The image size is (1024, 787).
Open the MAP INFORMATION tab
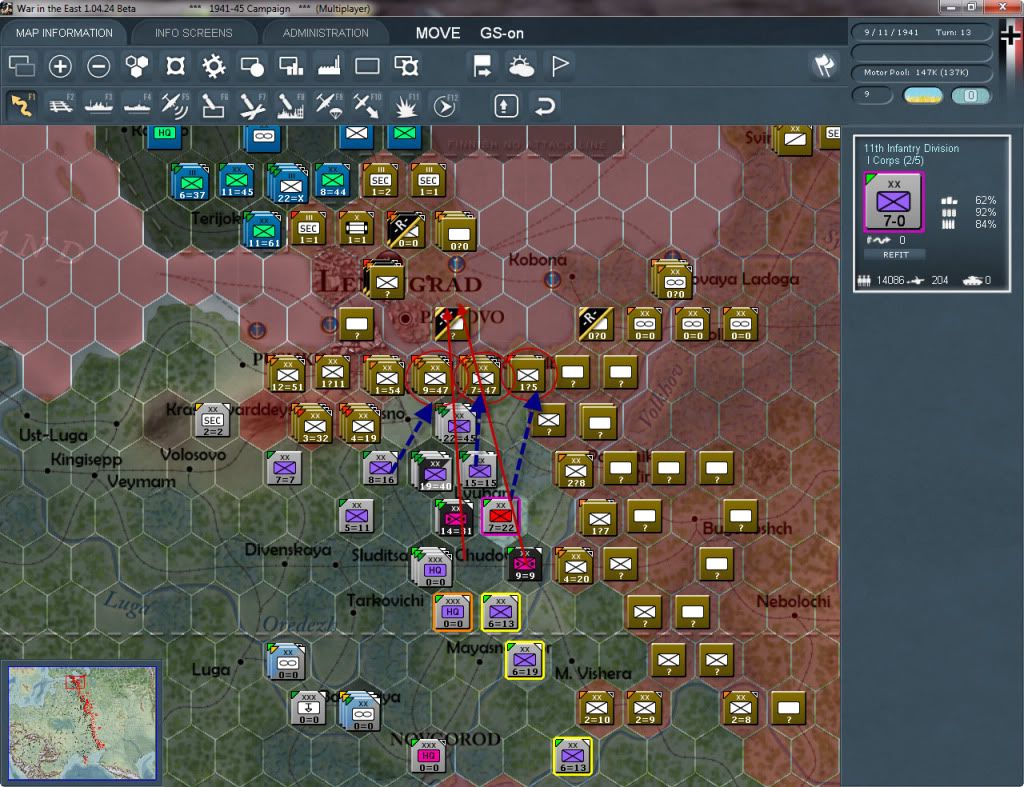point(64,33)
